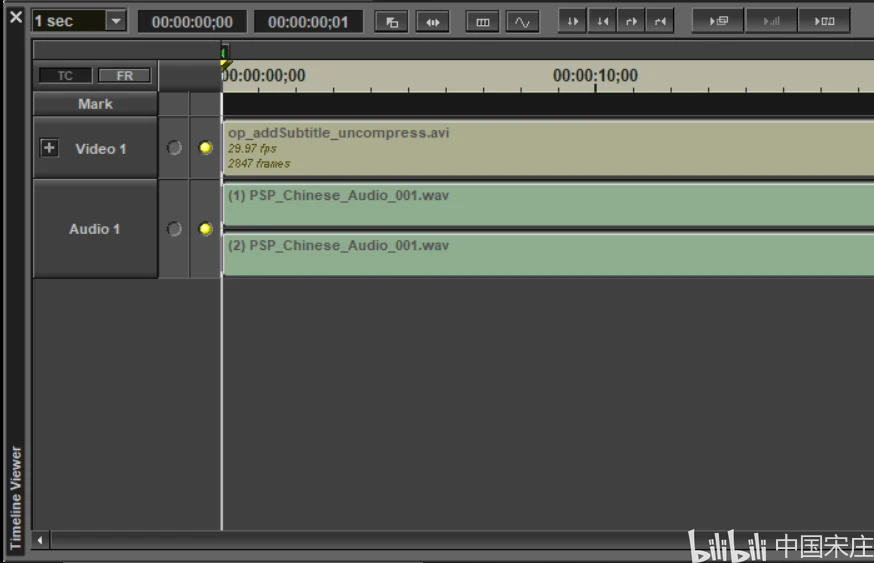This screenshot has height=563, width=874.
Task: Click the left-right arrows fit-to-width icon
Action: pos(432,21)
